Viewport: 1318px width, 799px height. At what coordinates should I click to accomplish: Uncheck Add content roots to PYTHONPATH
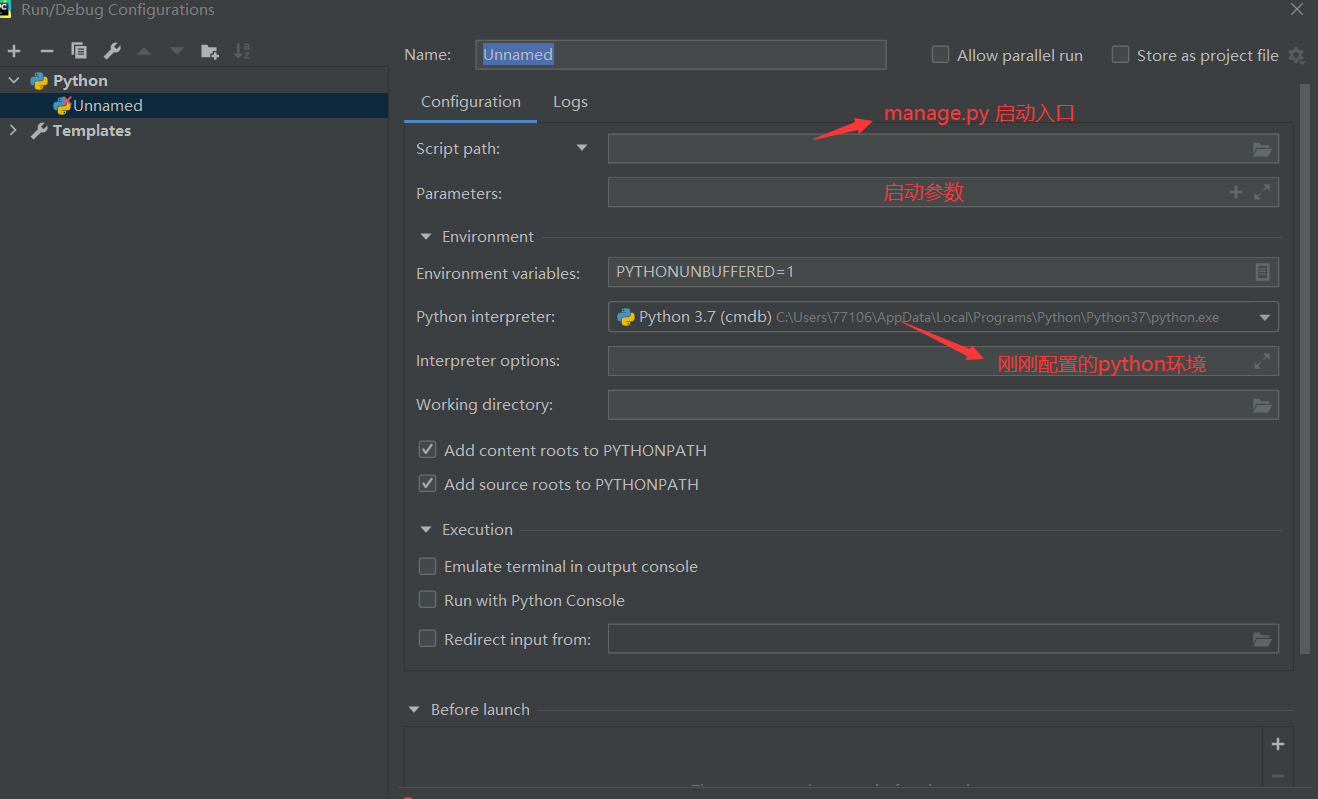click(x=427, y=450)
